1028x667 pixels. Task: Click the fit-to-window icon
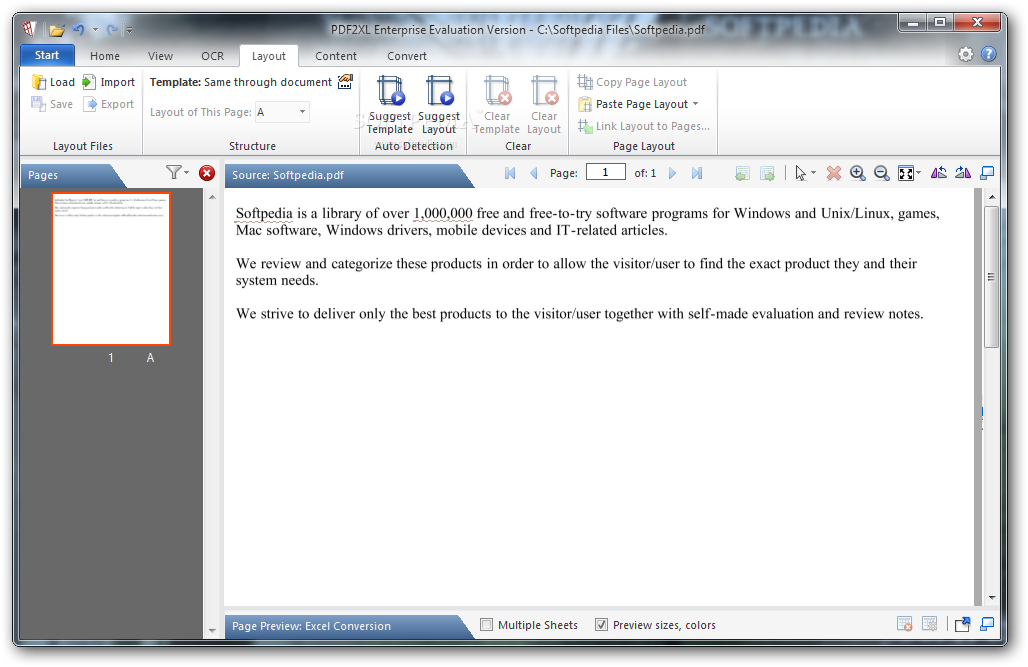click(x=905, y=173)
